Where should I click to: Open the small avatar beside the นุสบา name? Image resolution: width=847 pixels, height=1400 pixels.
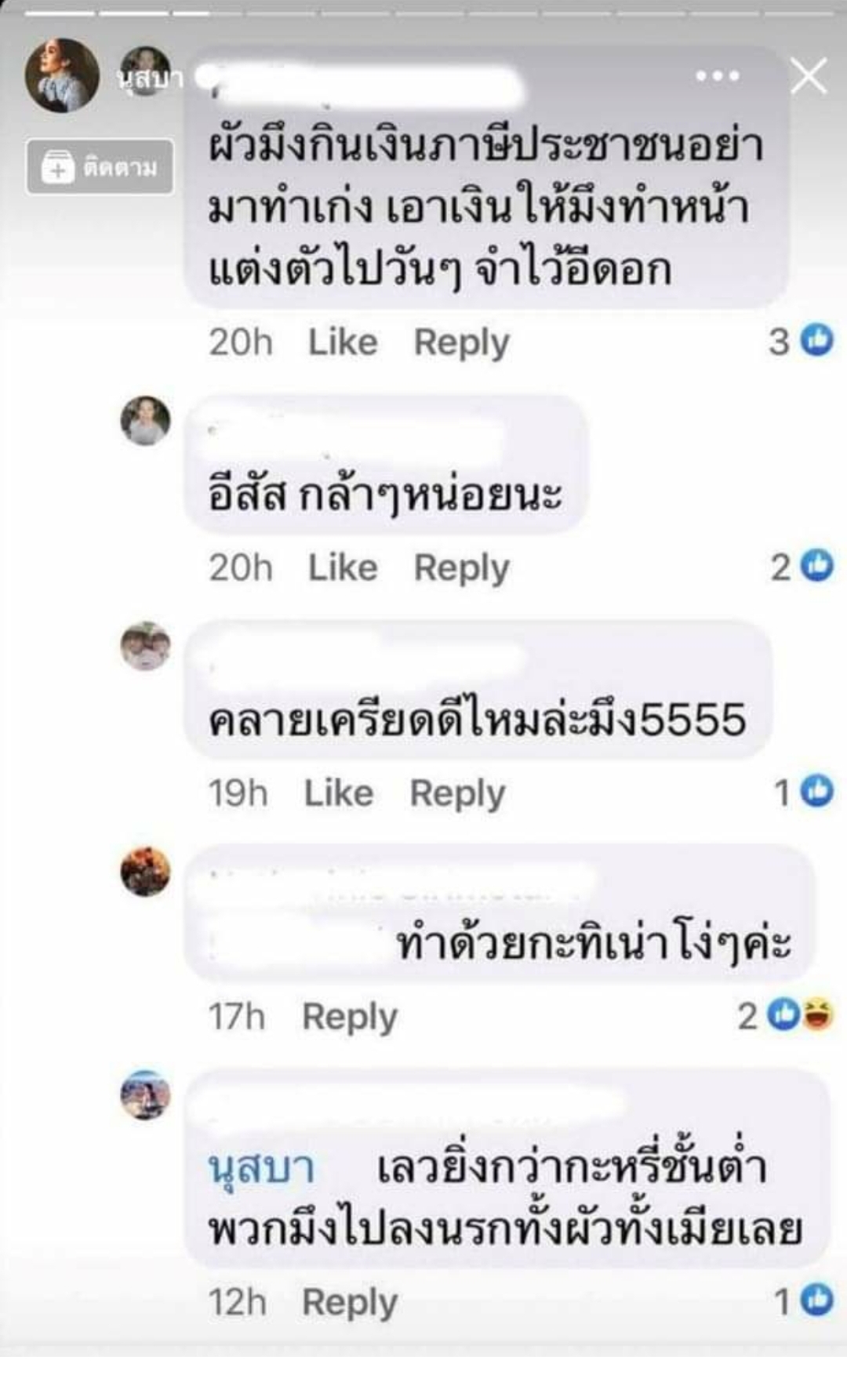[x=144, y=71]
